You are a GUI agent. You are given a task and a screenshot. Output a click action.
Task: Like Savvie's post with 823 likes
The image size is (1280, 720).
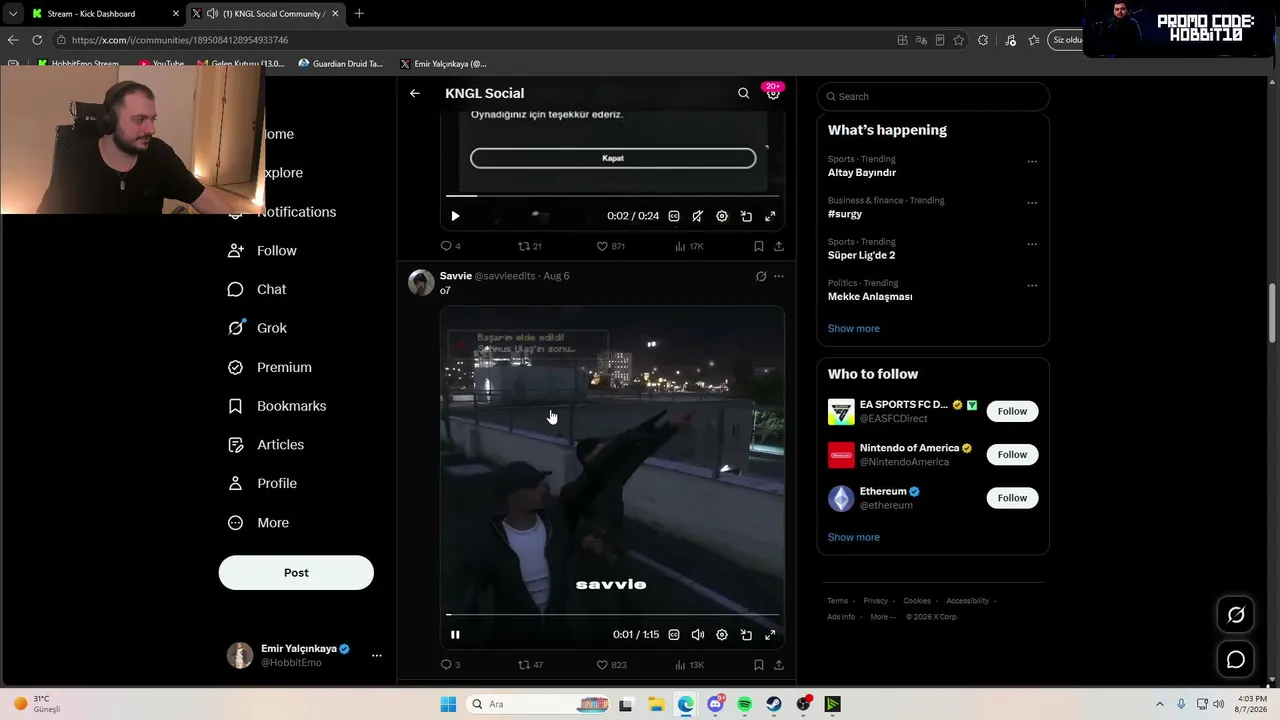611,665
